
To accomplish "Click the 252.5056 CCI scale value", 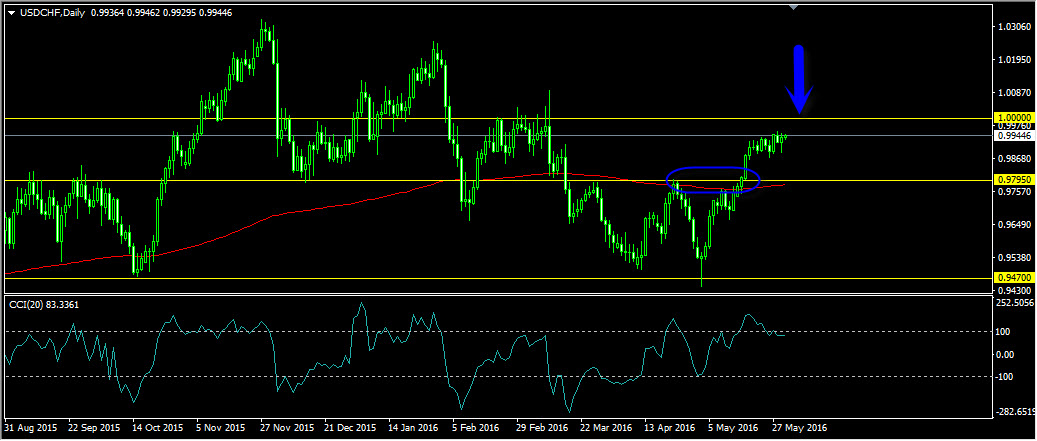I will point(1016,303).
